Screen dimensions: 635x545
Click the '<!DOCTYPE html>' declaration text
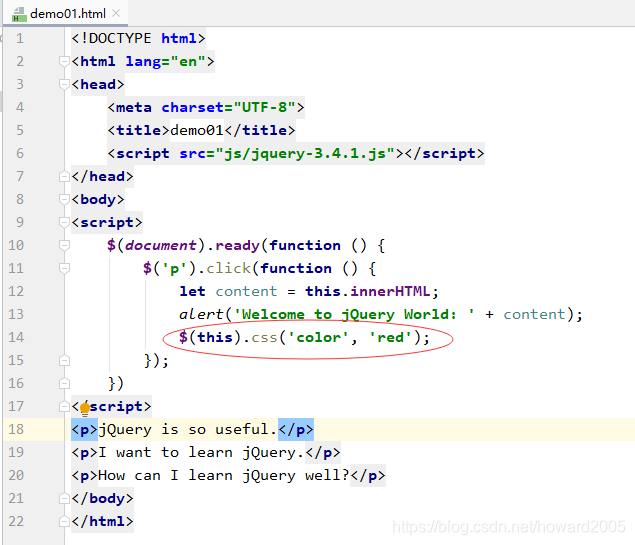click(x=139, y=38)
